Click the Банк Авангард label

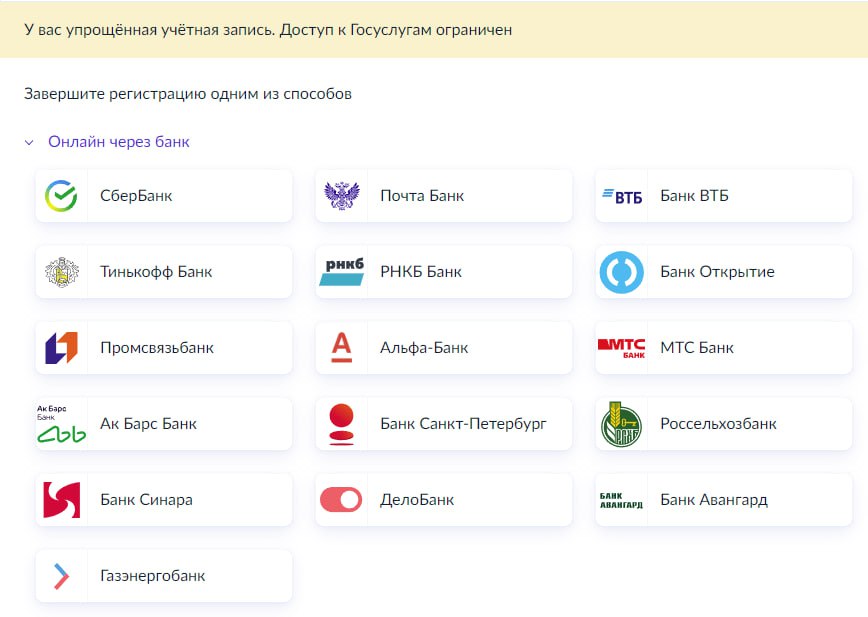tap(714, 500)
